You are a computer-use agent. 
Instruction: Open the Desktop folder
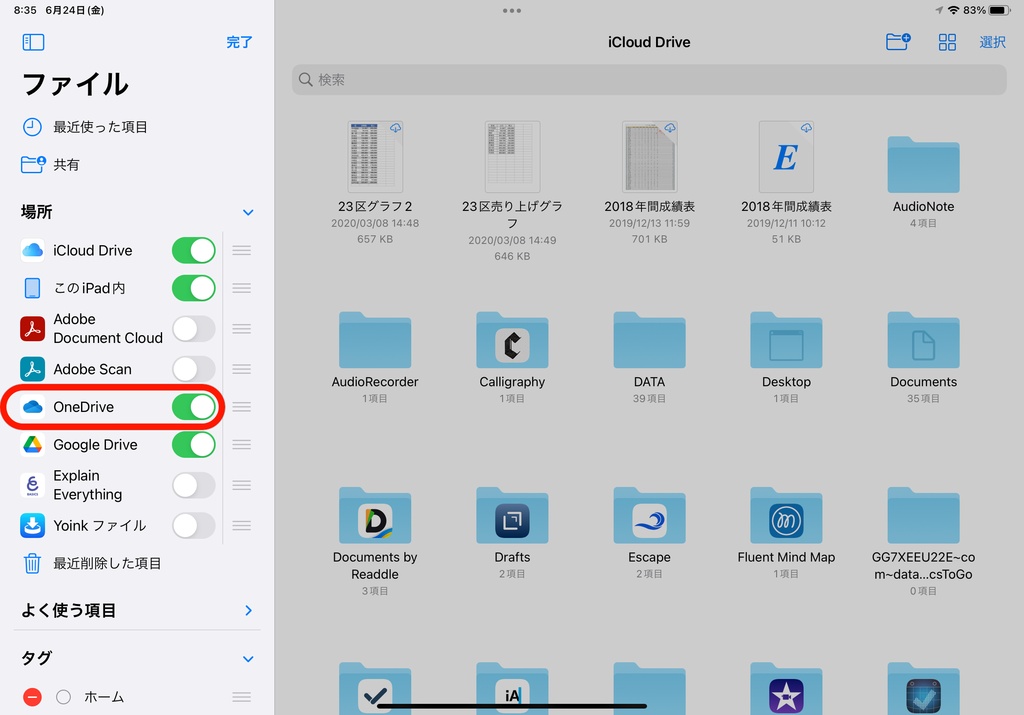coord(786,340)
